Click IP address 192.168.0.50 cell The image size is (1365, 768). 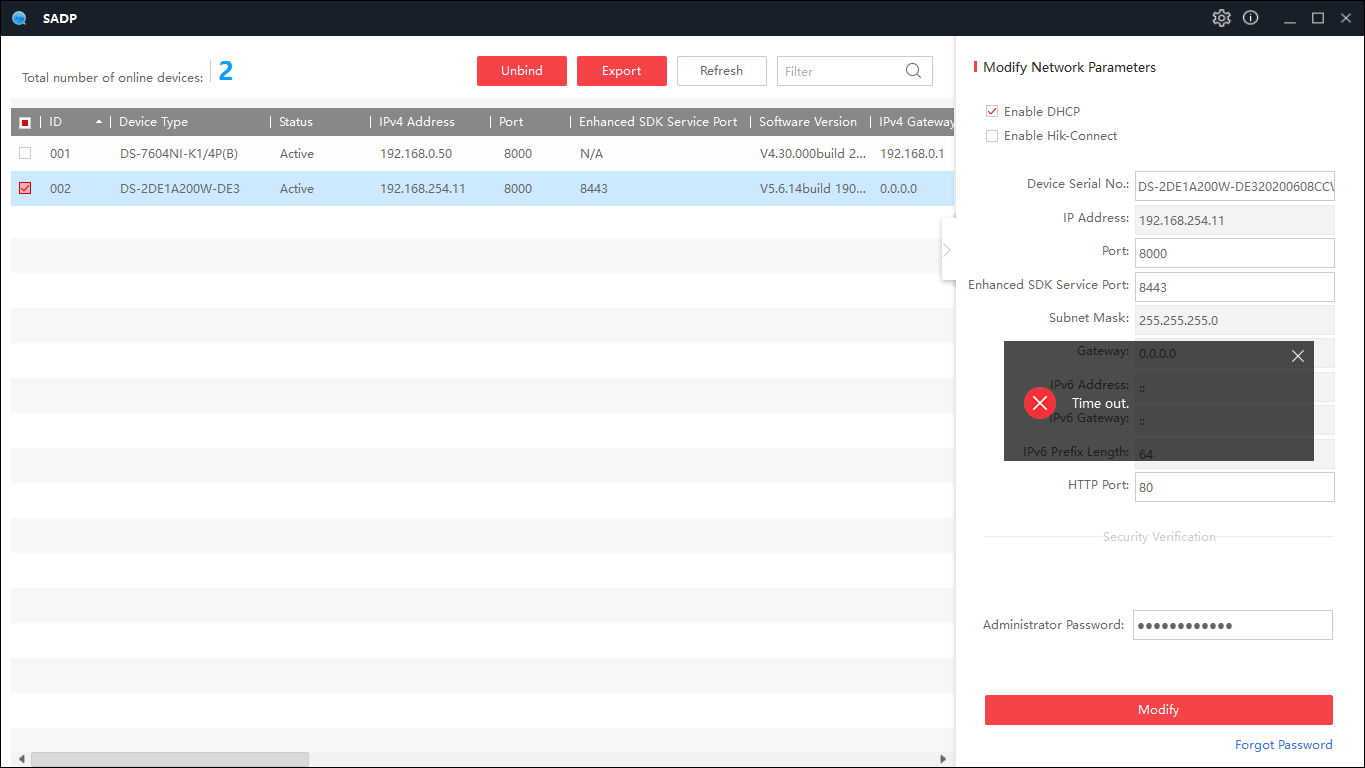(416, 154)
